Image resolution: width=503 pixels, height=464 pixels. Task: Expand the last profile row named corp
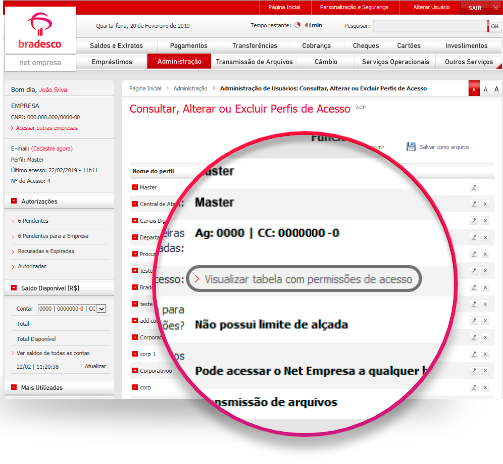pyautogui.click(x=135, y=387)
